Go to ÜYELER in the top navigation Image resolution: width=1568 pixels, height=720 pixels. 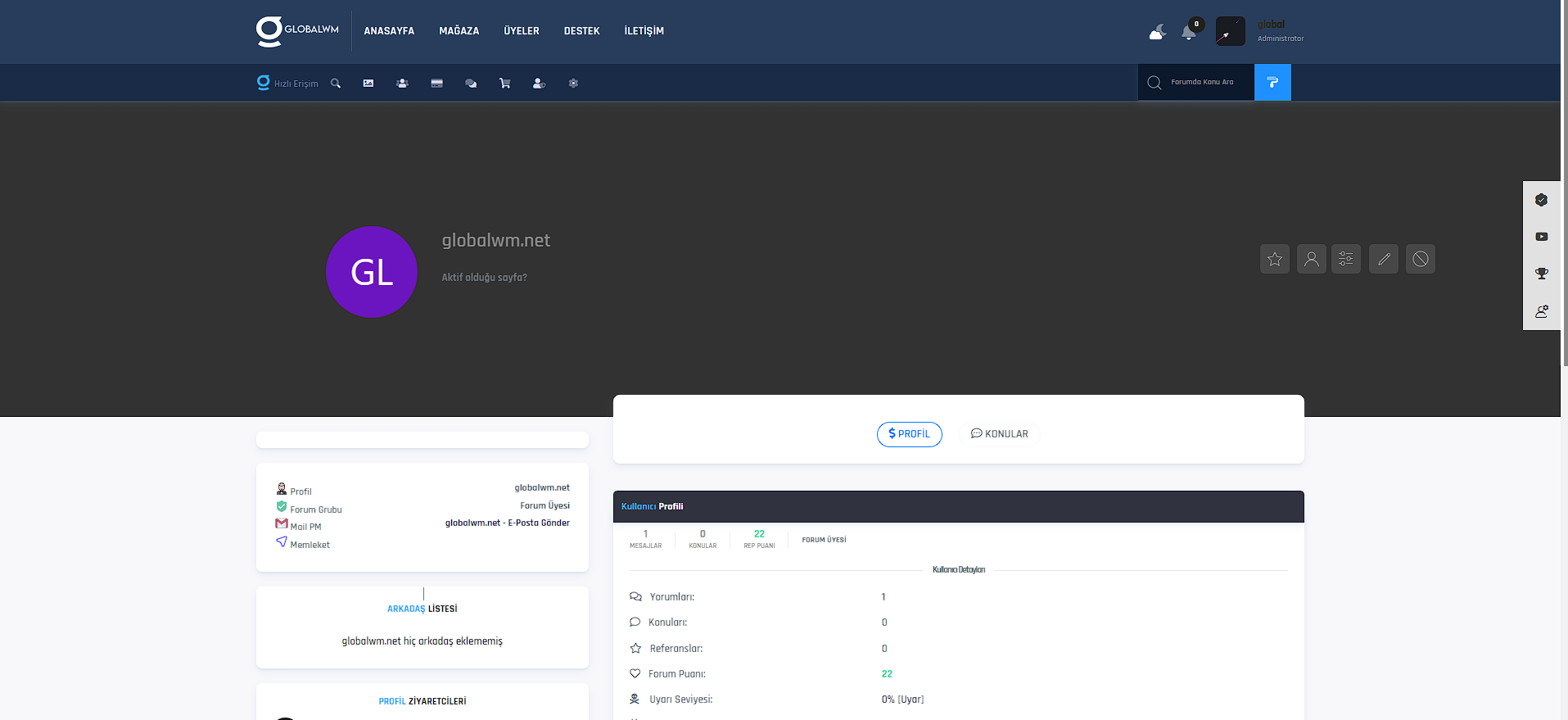(521, 31)
